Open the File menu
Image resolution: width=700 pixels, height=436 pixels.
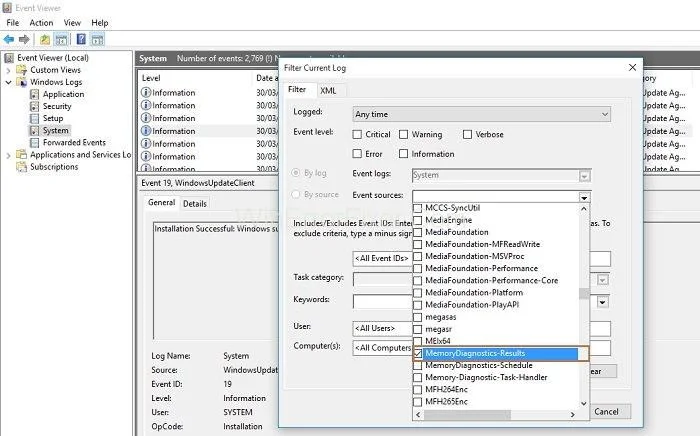click(x=12, y=23)
